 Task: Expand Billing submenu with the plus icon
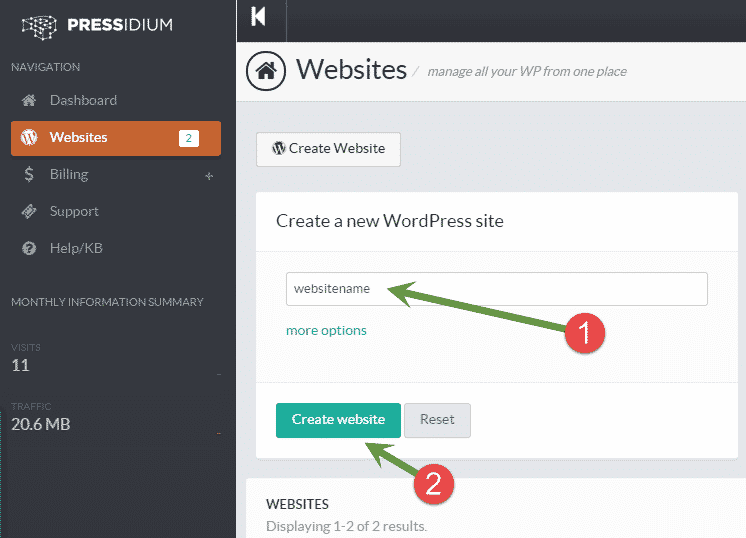pyautogui.click(x=209, y=176)
